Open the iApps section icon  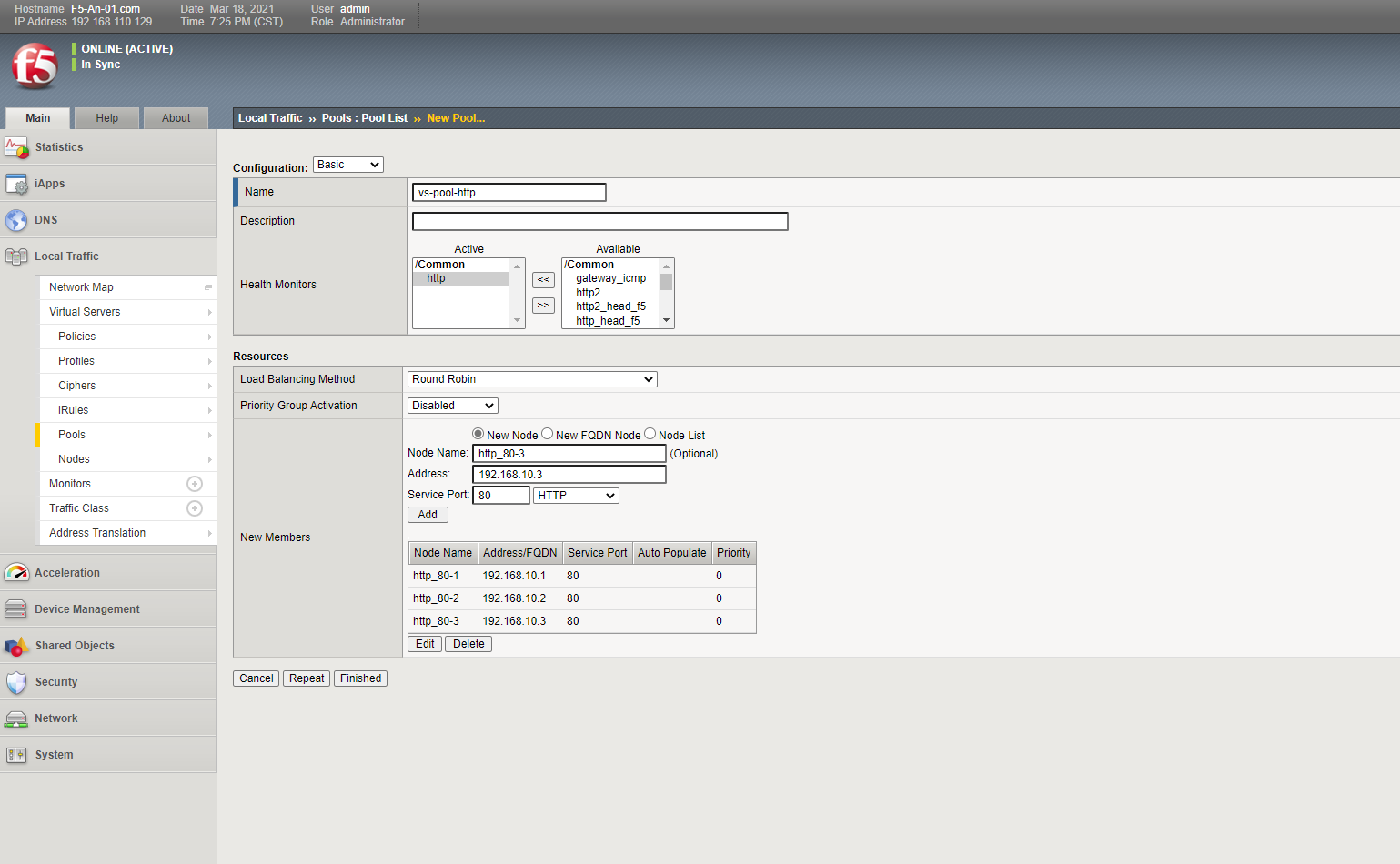(16, 184)
